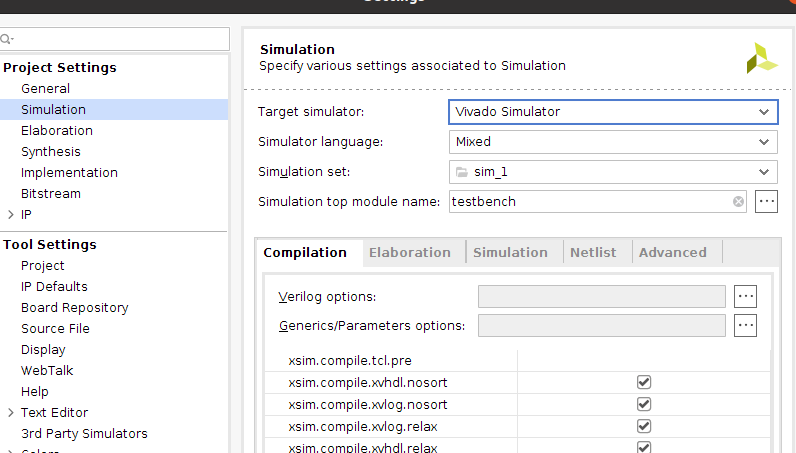Click the settings search input field
Screen dimensions: 796x453
pos(115,39)
